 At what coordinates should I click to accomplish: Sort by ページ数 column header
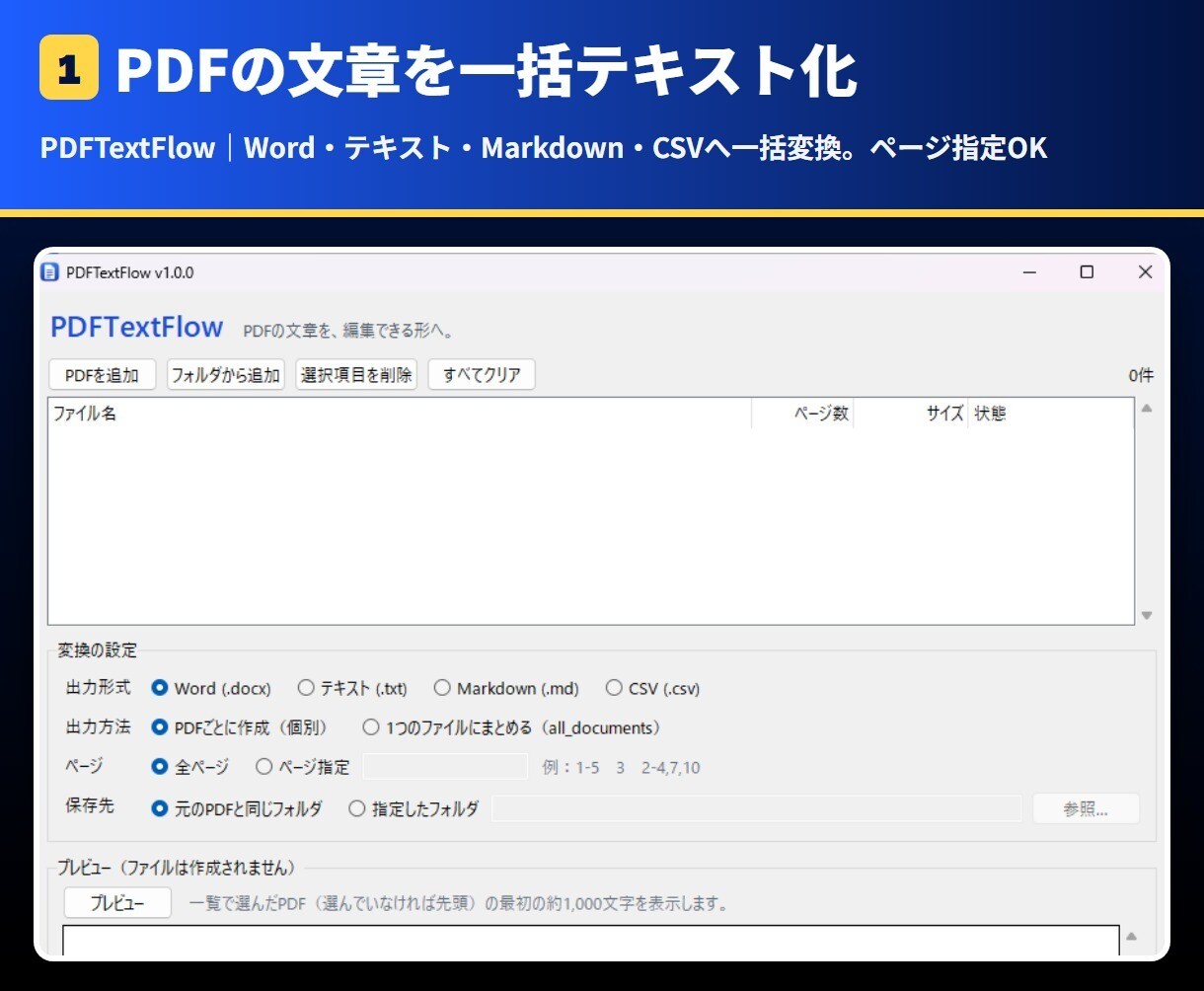[x=802, y=415]
